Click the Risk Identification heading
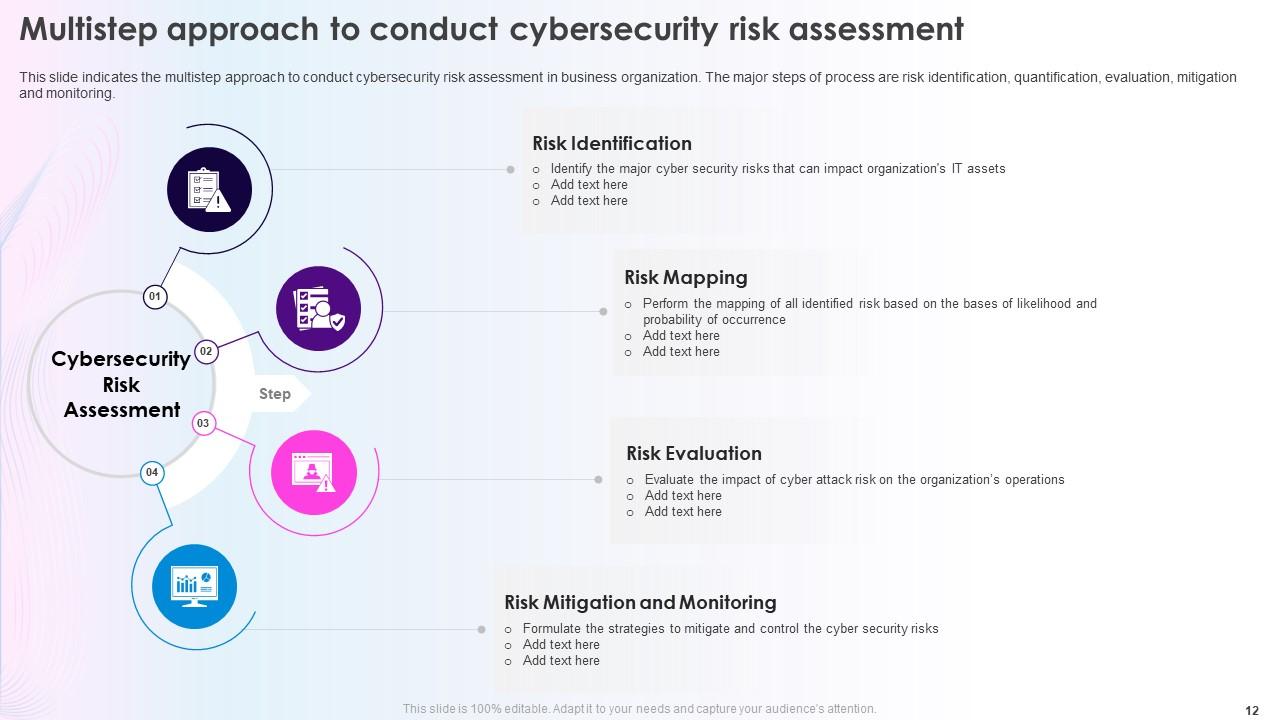The height and width of the screenshot is (720, 1280). pos(612,144)
